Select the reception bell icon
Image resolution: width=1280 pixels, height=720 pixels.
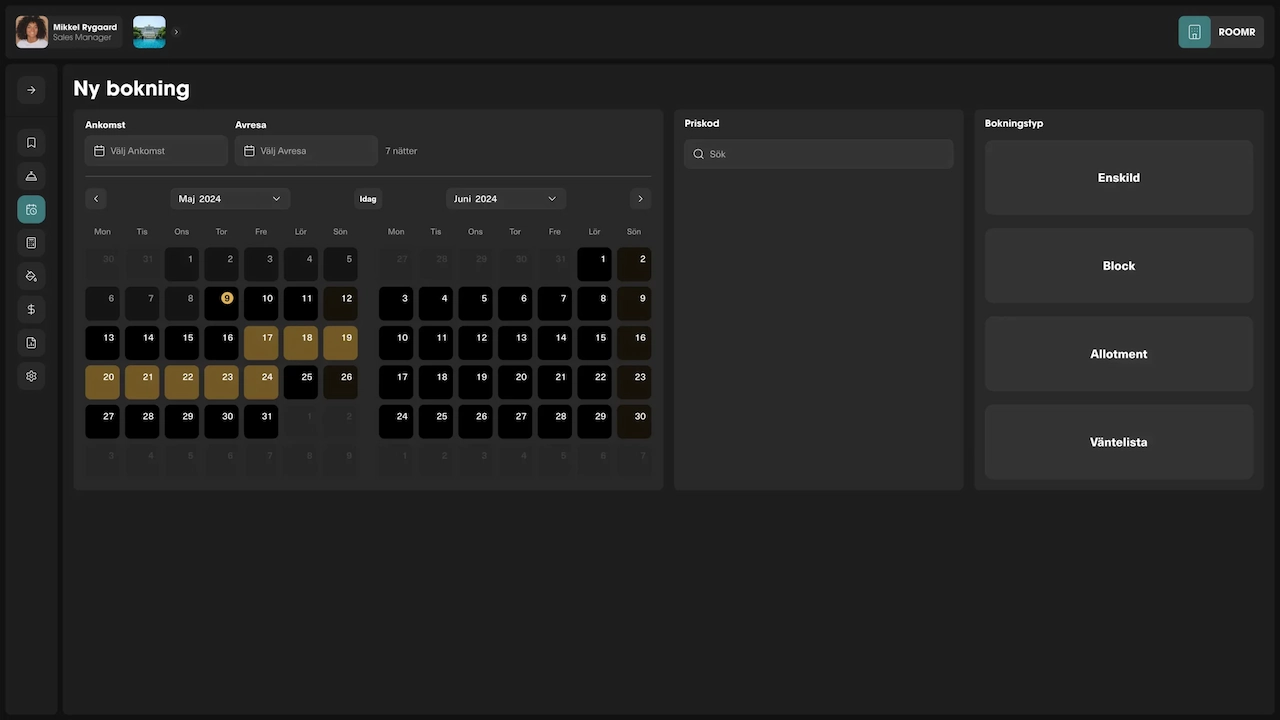coord(31,176)
